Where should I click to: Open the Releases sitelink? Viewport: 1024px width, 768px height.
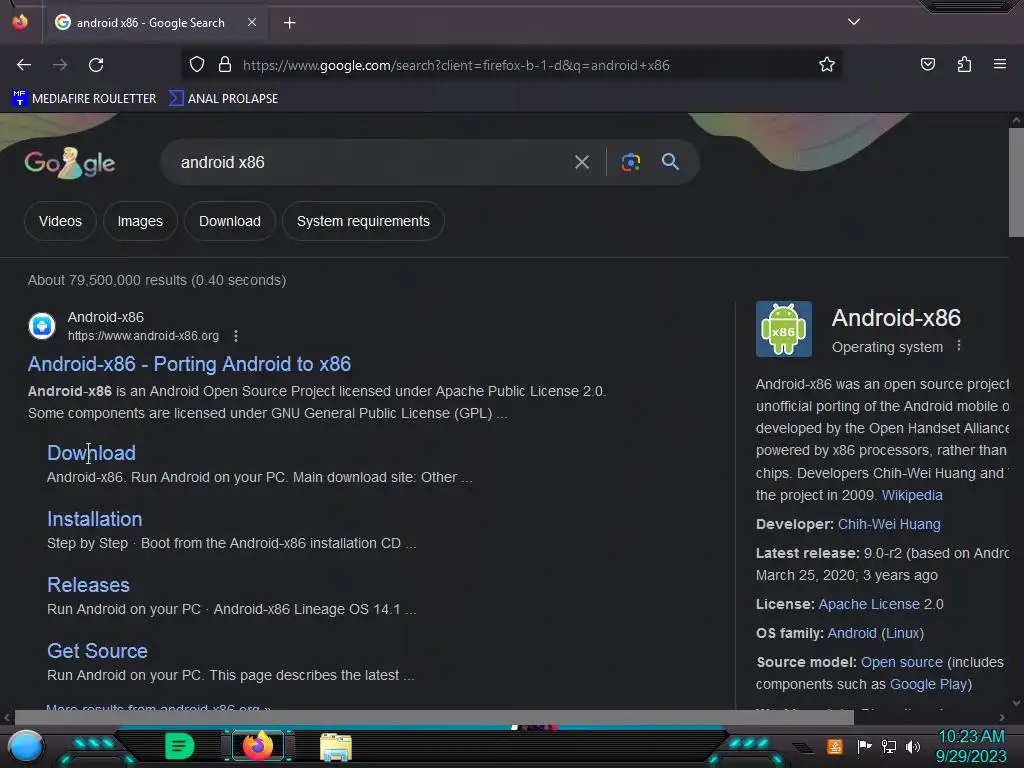coord(88,584)
